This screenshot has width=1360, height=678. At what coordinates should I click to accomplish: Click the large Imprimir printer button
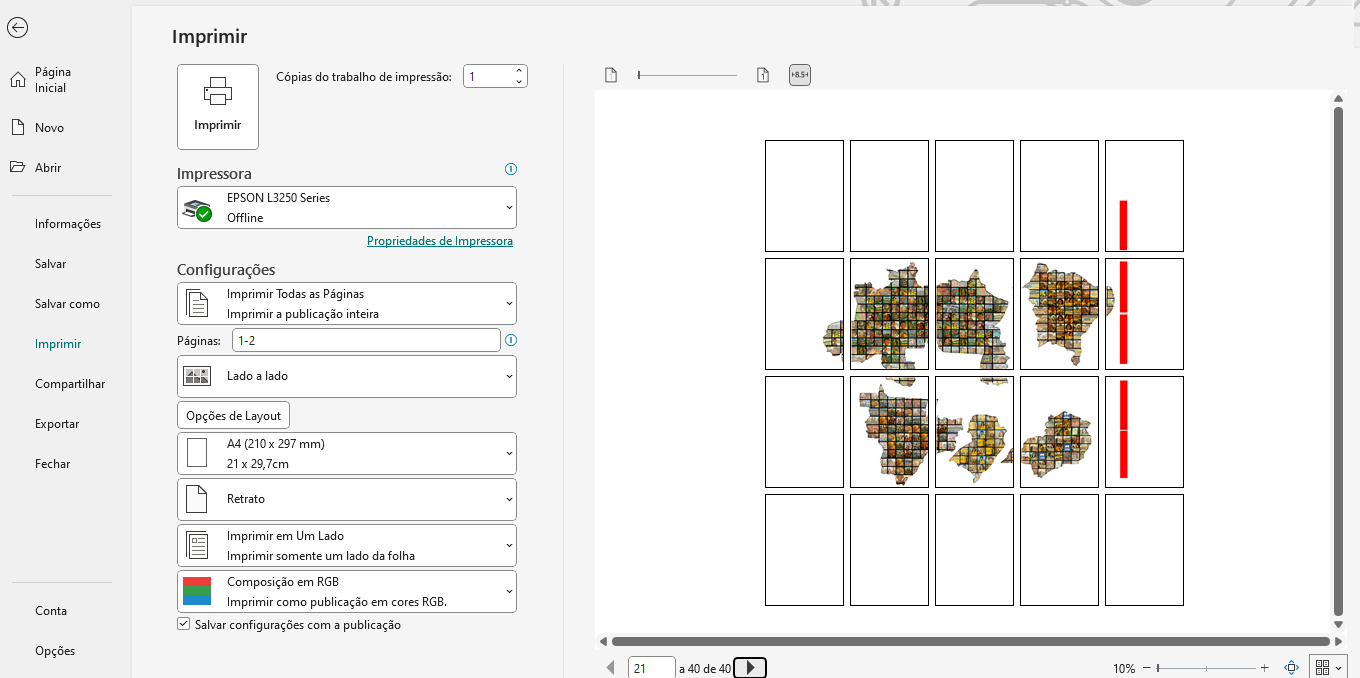coord(218,107)
